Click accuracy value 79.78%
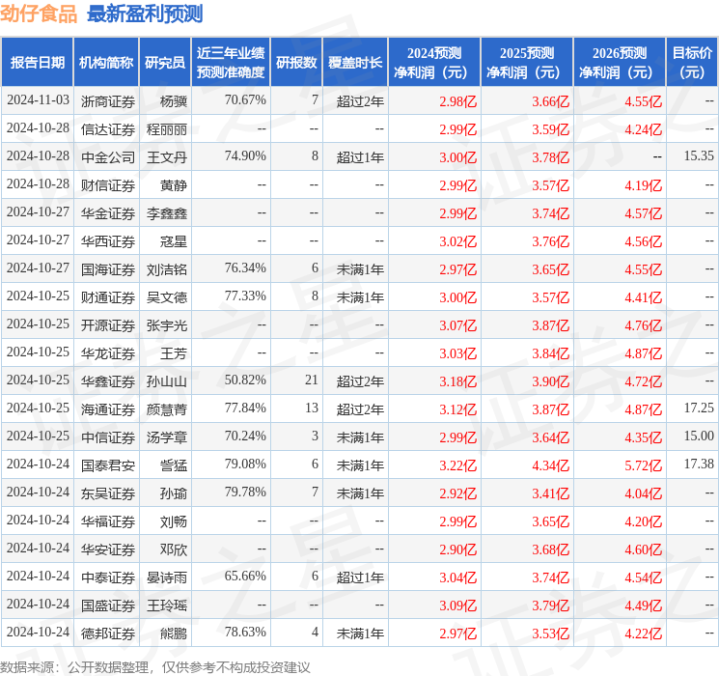The image size is (719, 676). coord(245,492)
